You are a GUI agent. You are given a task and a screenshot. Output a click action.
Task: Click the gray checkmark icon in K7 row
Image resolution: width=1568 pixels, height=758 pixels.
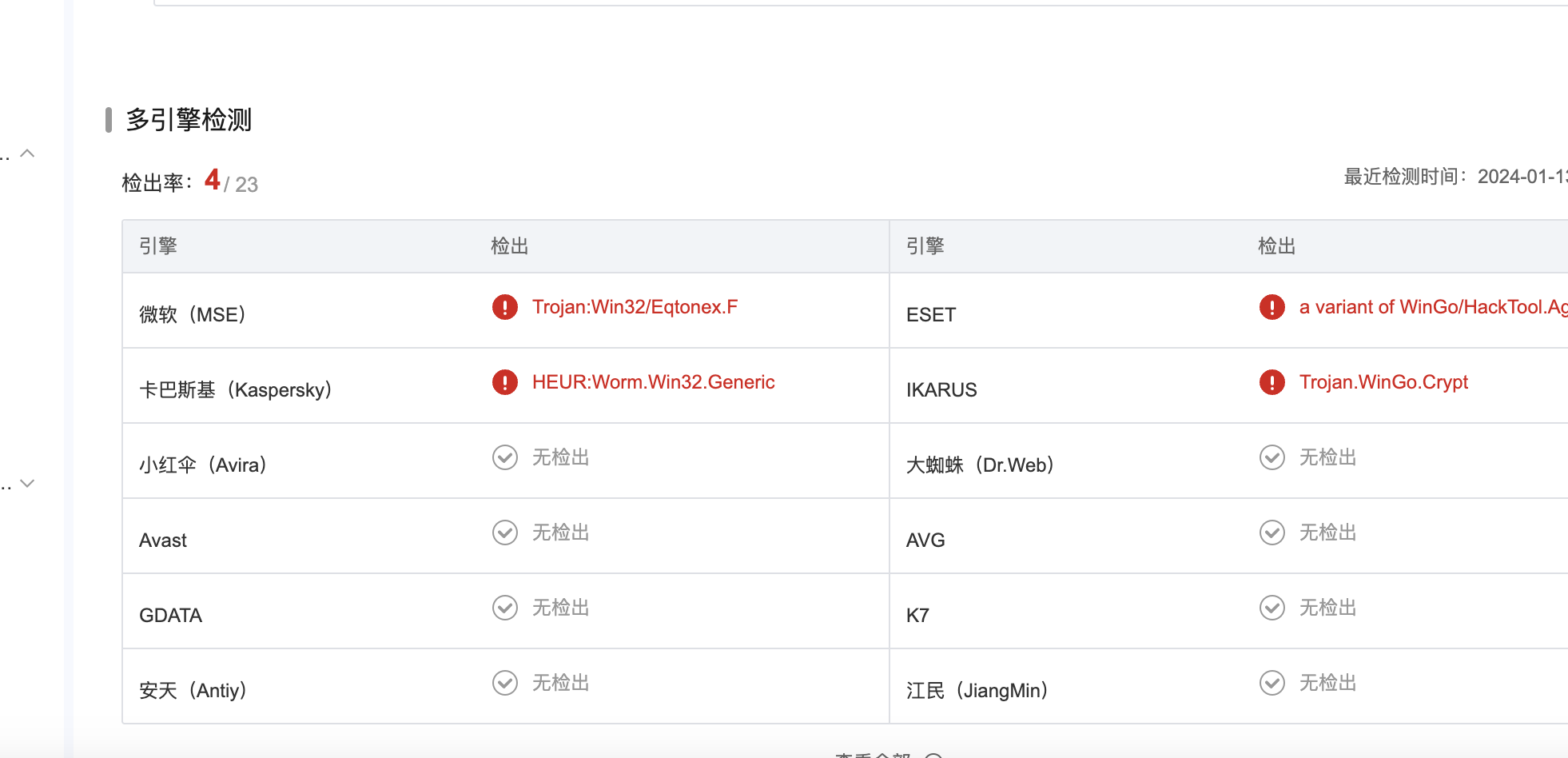click(x=1272, y=608)
